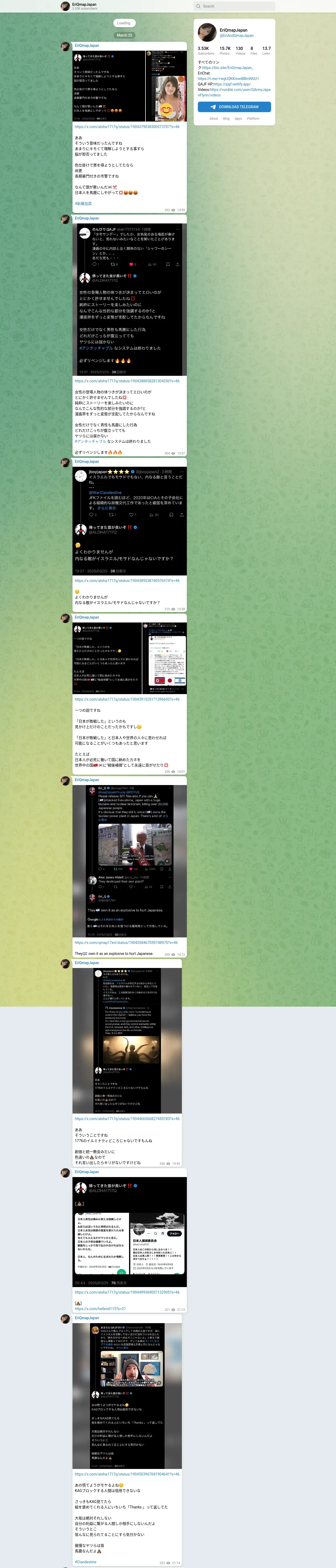Select the 13.7 Links counter

(266, 50)
